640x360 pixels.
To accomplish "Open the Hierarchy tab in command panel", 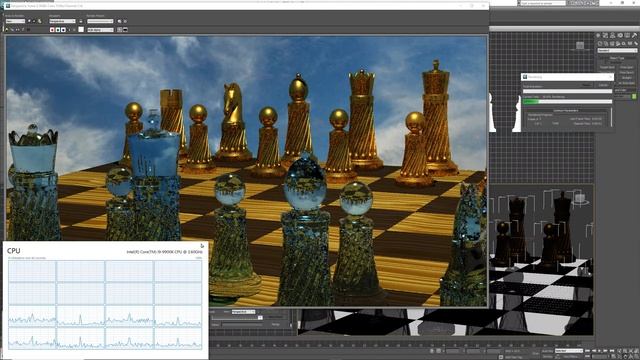I will (612, 35).
